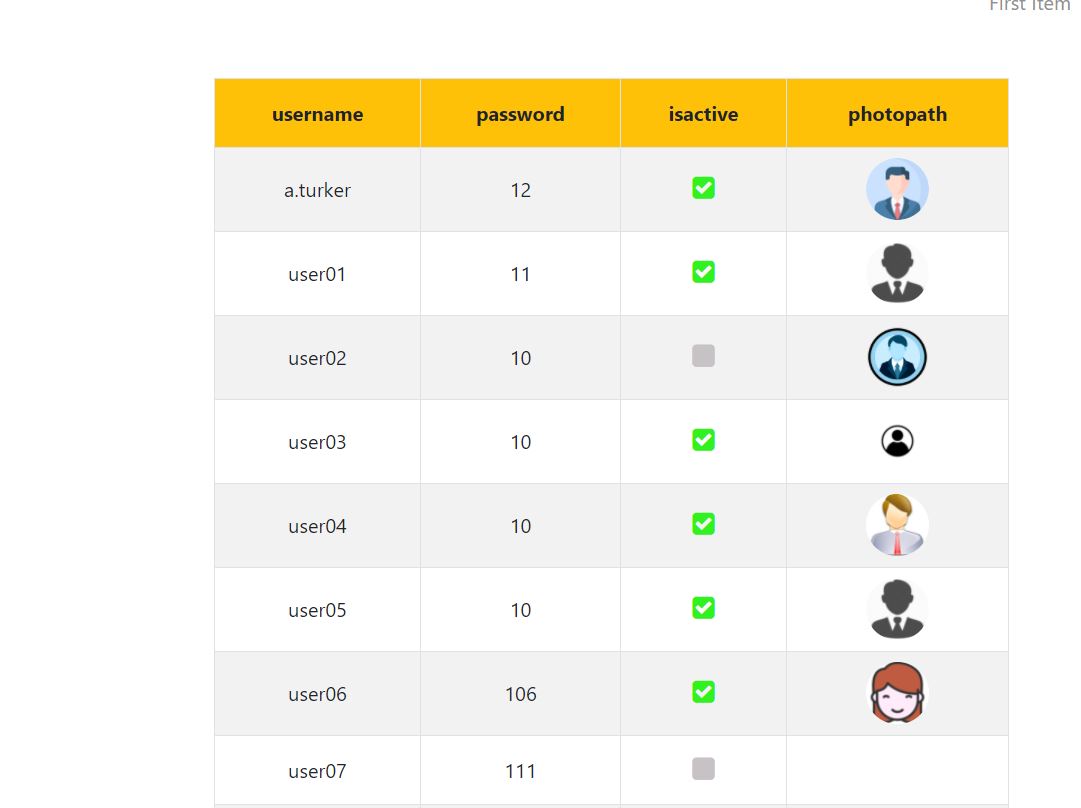1081x808 pixels.
Task: Select the user05 username cell
Action: pos(317,610)
